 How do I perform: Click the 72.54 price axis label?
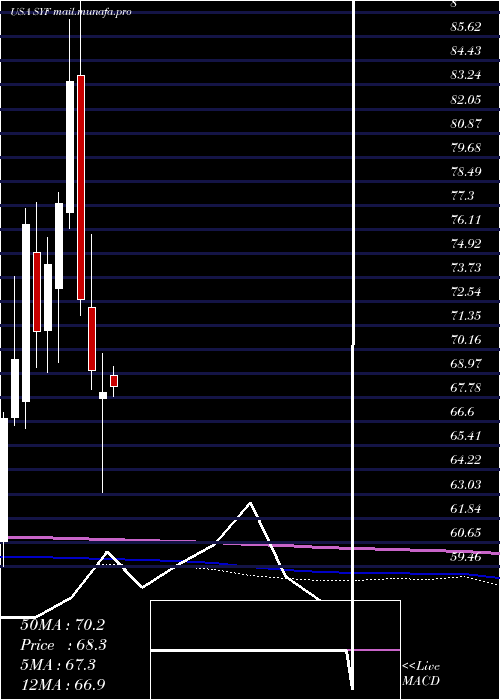(x=466, y=292)
